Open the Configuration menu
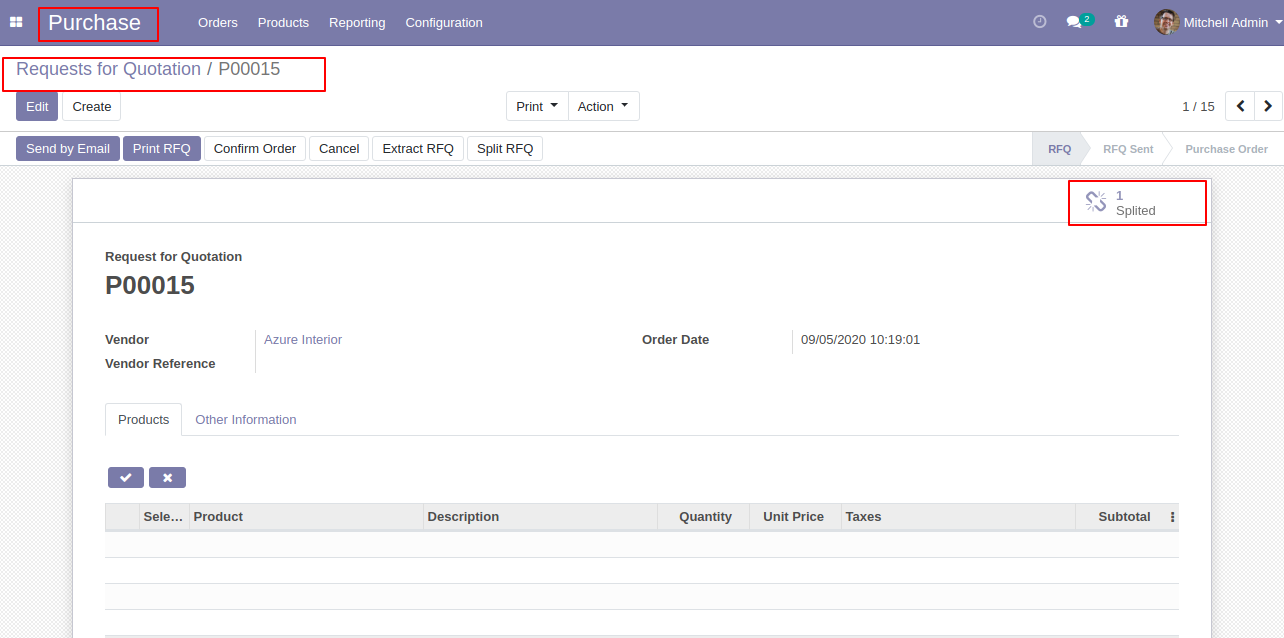This screenshot has height=638, width=1284. pos(444,22)
